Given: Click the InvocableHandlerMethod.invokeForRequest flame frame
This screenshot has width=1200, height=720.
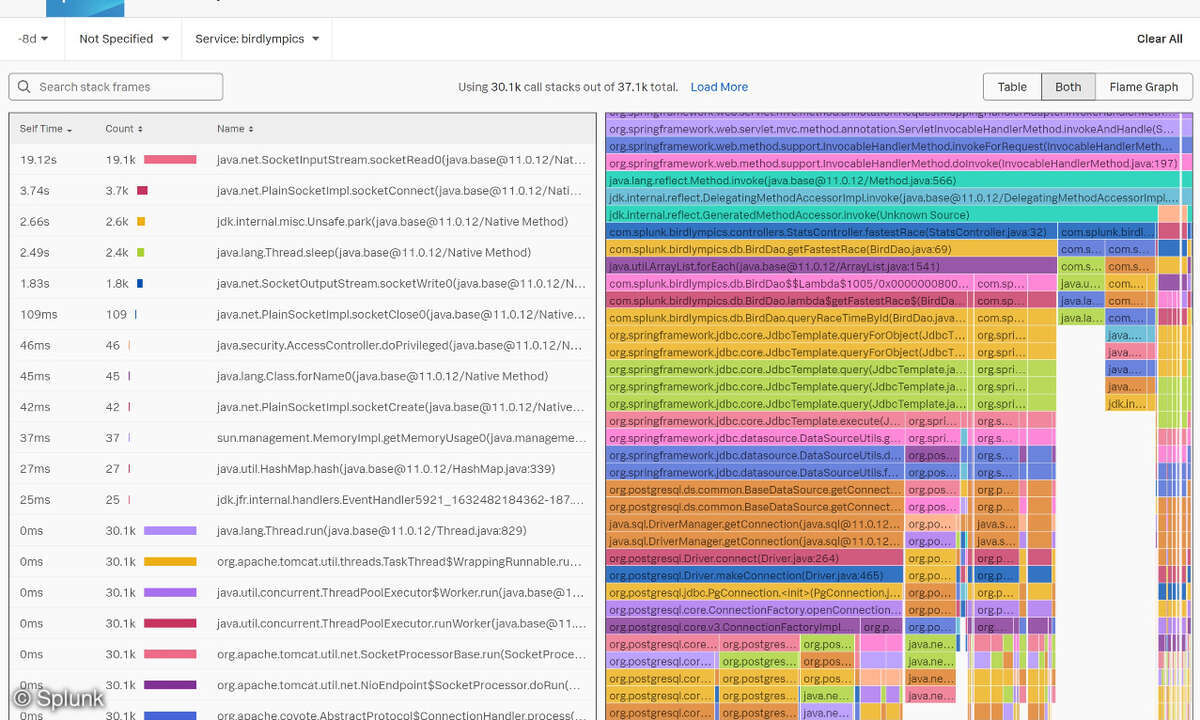Looking at the screenshot, I should point(892,146).
